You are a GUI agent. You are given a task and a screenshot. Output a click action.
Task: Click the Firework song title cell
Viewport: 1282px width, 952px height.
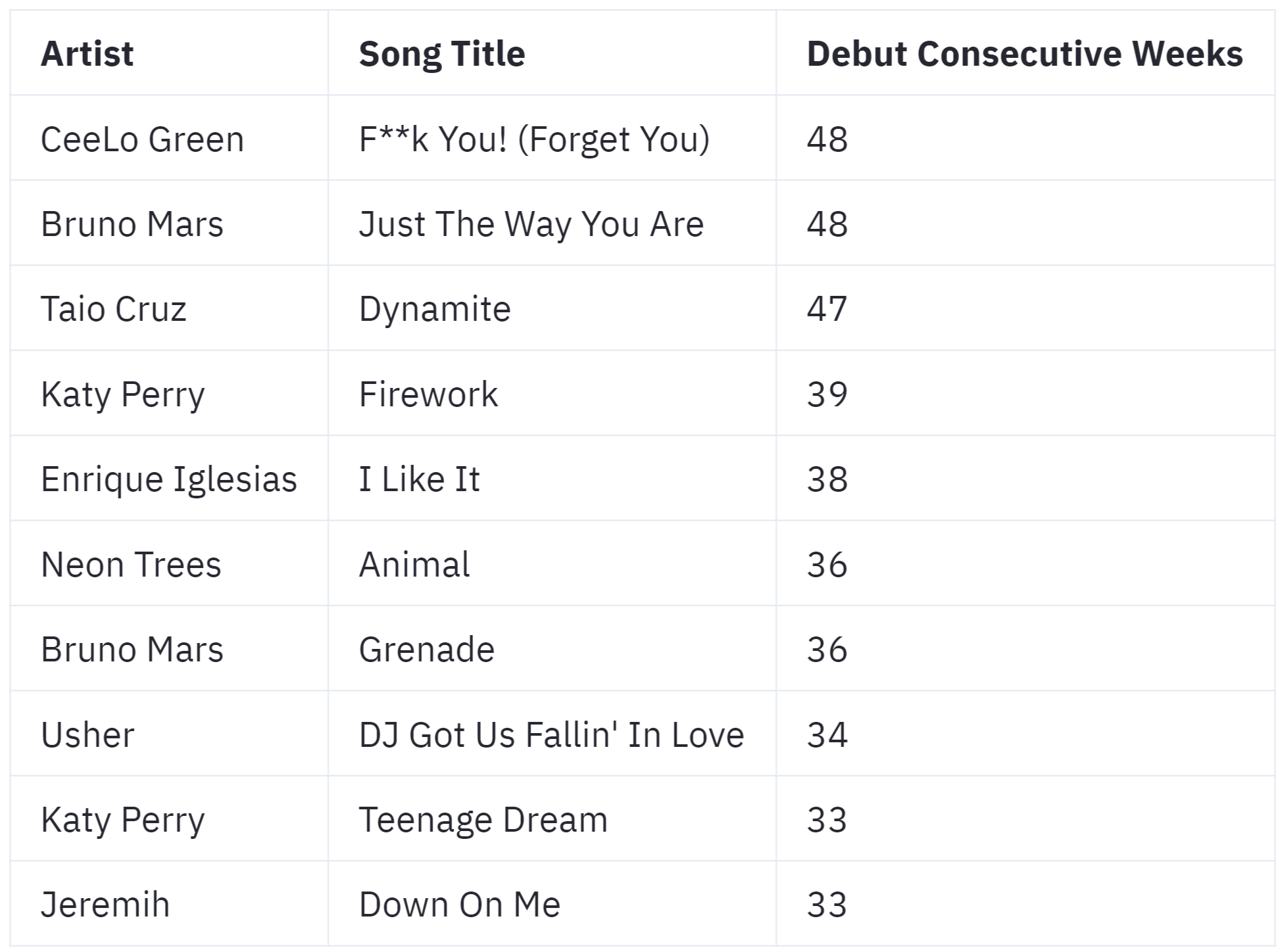[428, 394]
